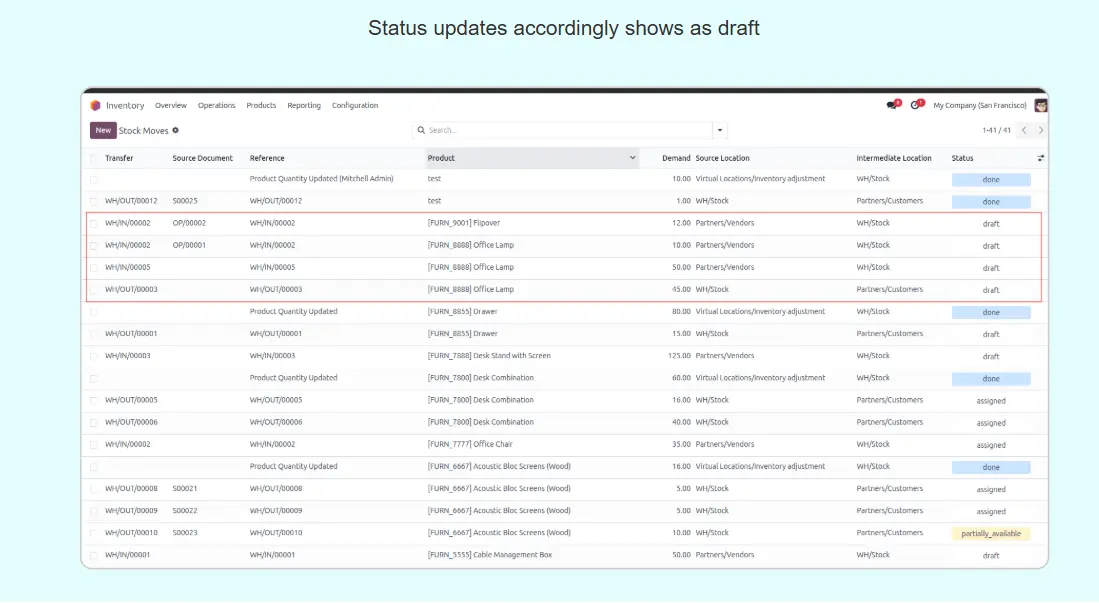The image size is (1099, 603).
Task: Tick the select-all checkbox in header
Action: point(94,158)
